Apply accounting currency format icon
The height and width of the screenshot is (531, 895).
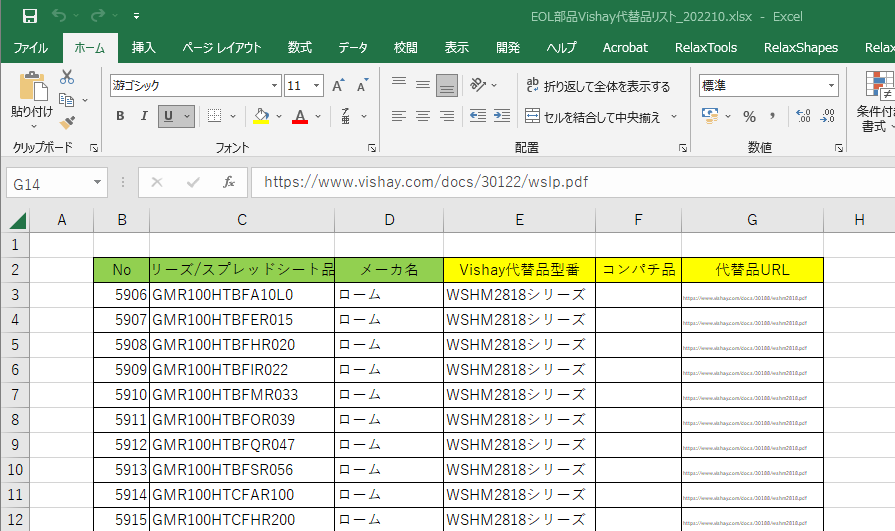(710, 116)
